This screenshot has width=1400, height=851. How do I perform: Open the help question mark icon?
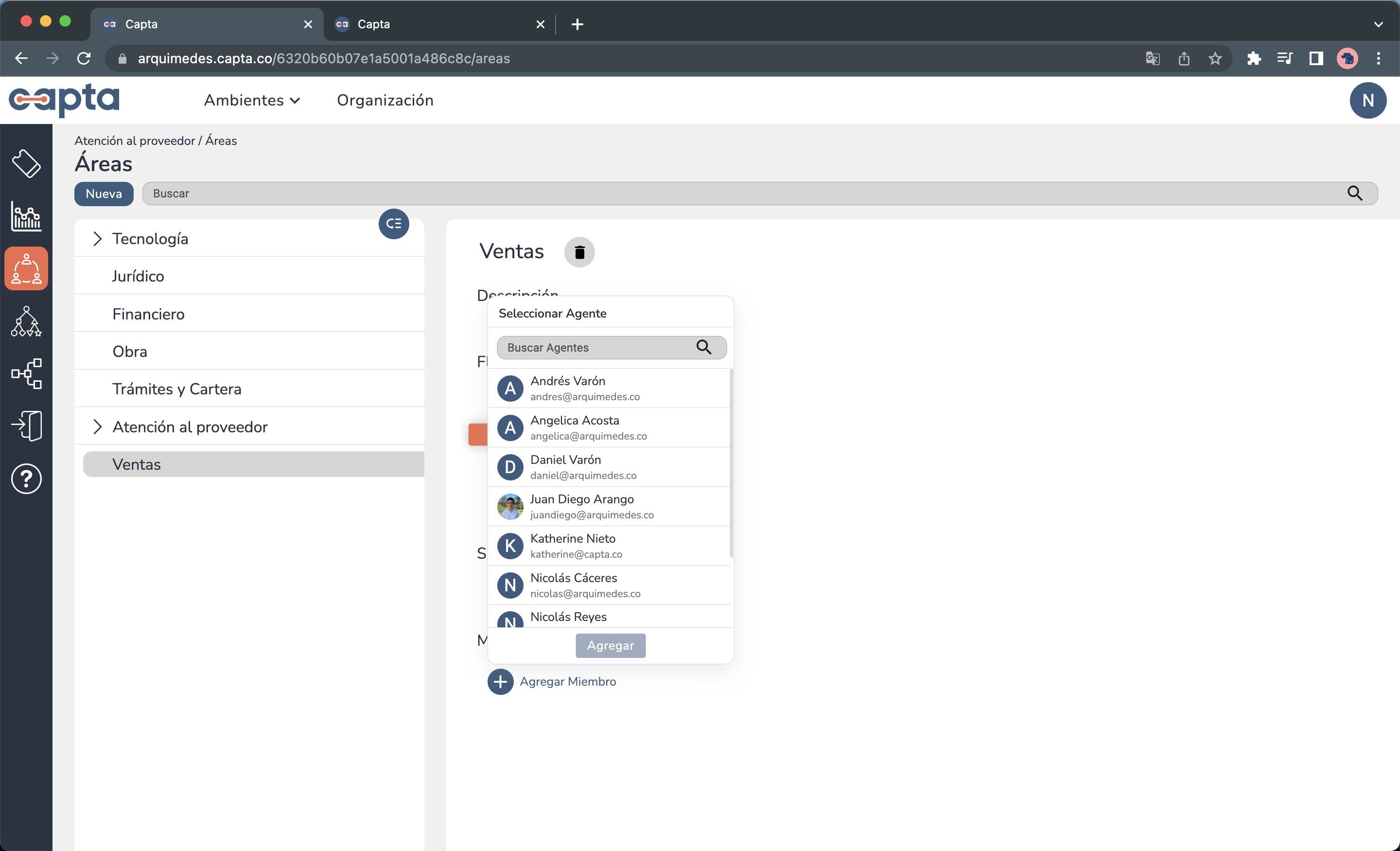[26, 479]
